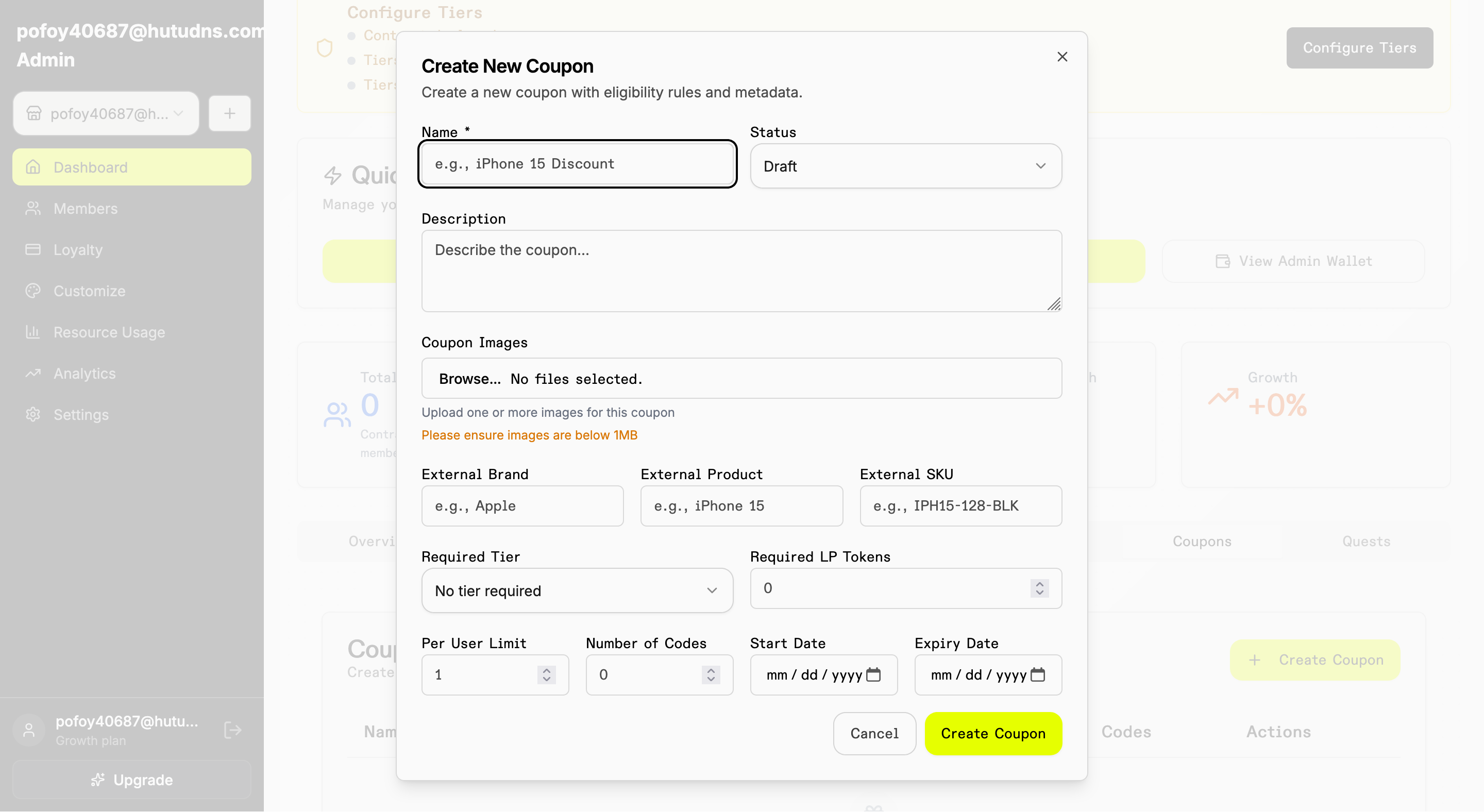Image resolution: width=1484 pixels, height=812 pixels.
Task: Click the Members icon in sidebar
Action: tap(33, 209)
